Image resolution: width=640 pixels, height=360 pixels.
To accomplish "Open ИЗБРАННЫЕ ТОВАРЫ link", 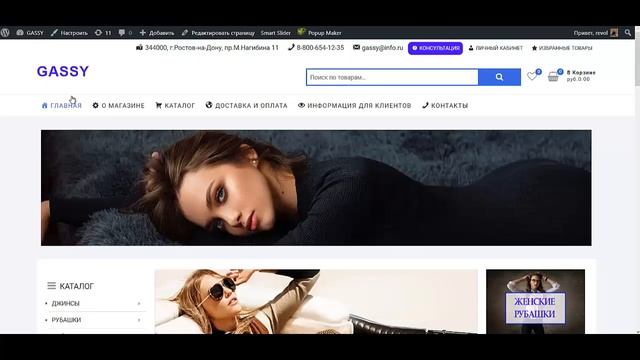I will [562, 48].
